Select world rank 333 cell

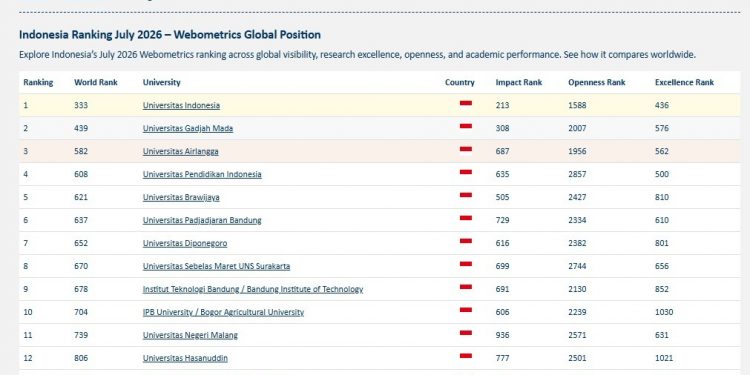click(81, 105)
